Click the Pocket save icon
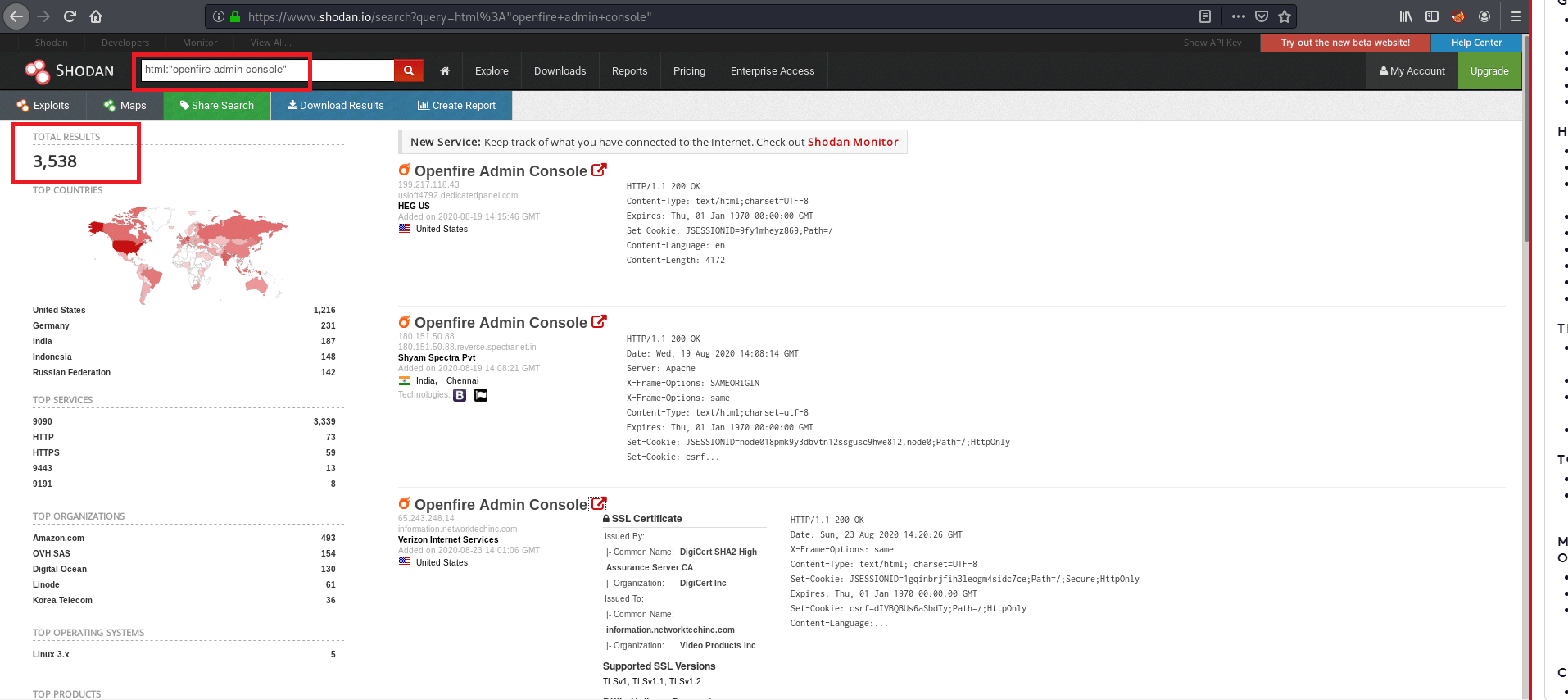1568x700 pixels. coord(1262,16)
